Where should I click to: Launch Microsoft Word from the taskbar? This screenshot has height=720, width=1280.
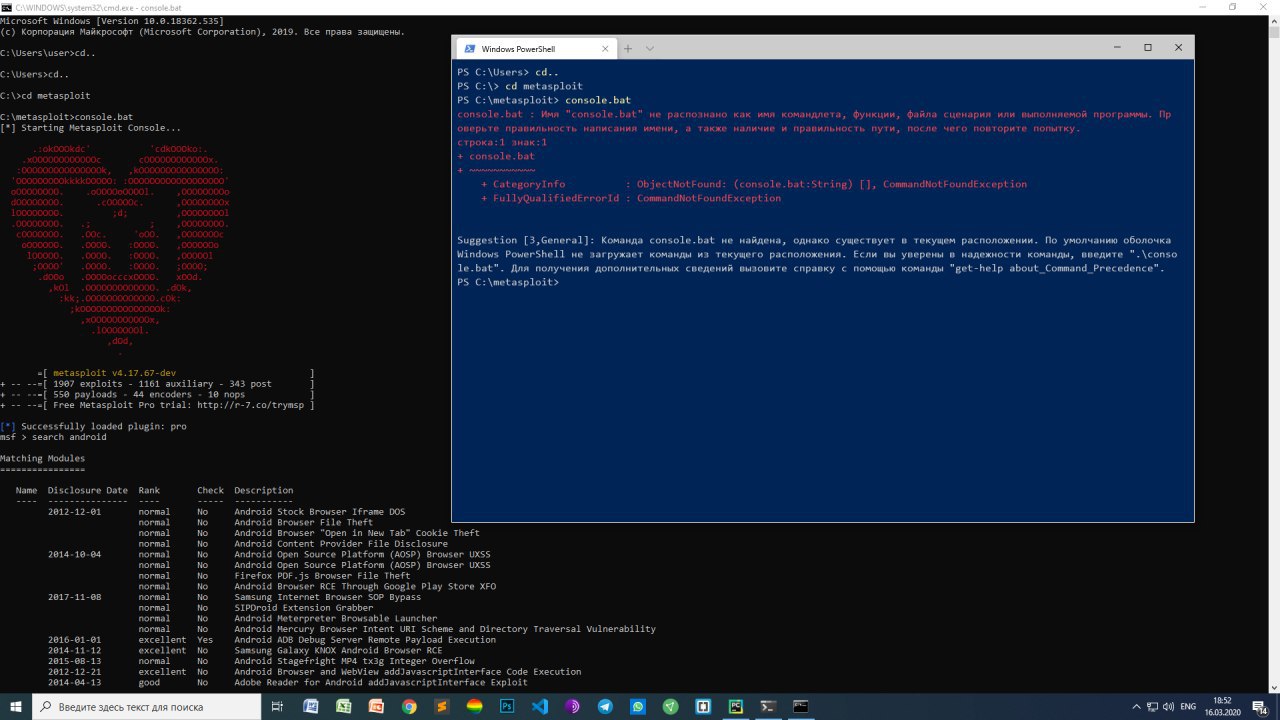311,706
